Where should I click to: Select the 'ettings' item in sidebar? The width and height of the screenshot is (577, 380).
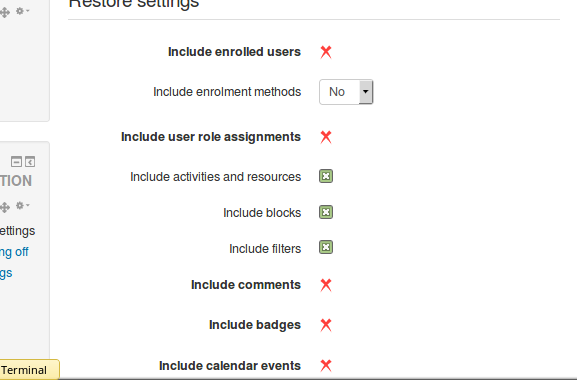(x=17, y=231)
